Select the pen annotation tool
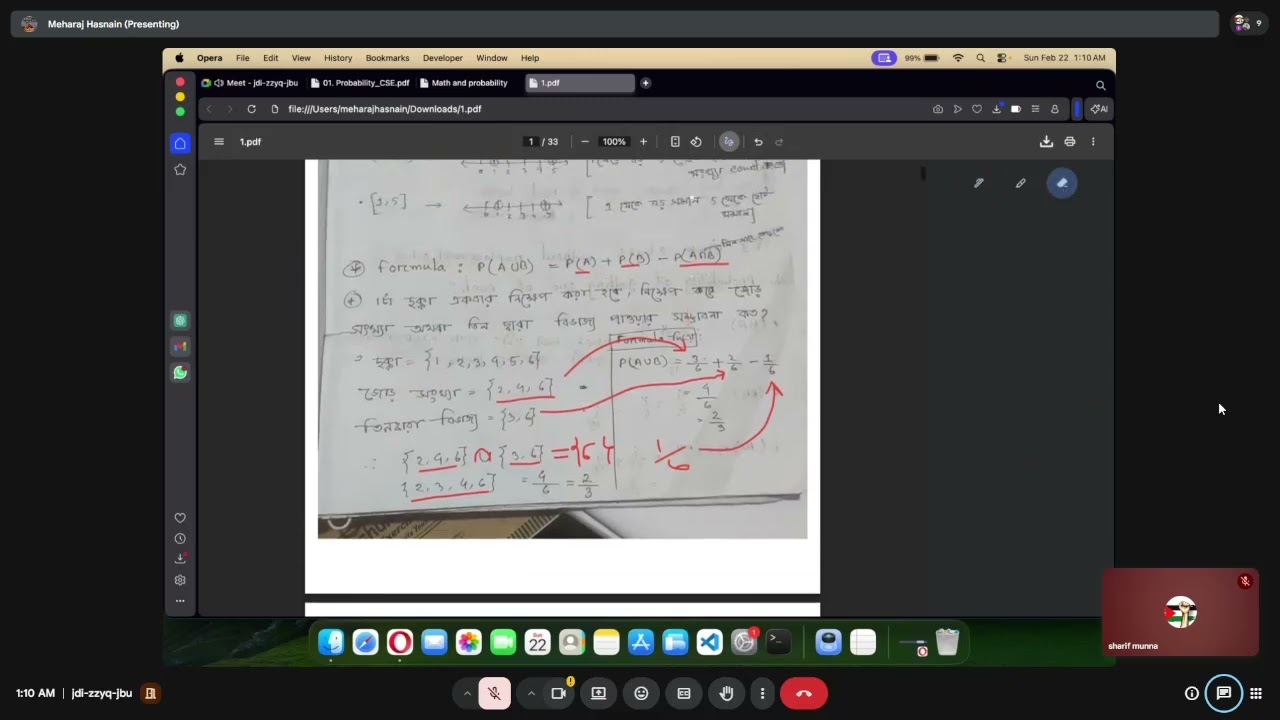This screenshot has width=1280, height=720. (978, 183)
